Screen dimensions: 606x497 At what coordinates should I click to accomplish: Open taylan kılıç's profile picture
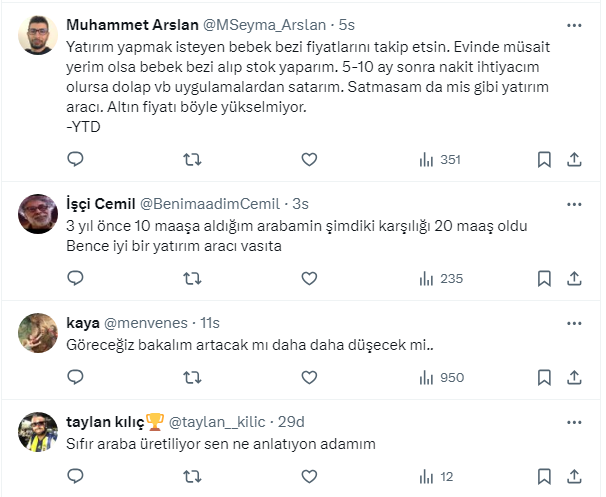[37, 430]
